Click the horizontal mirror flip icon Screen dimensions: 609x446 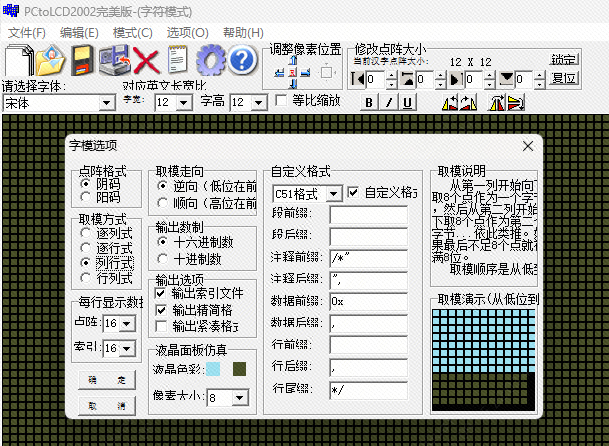(x=498, y=103)
